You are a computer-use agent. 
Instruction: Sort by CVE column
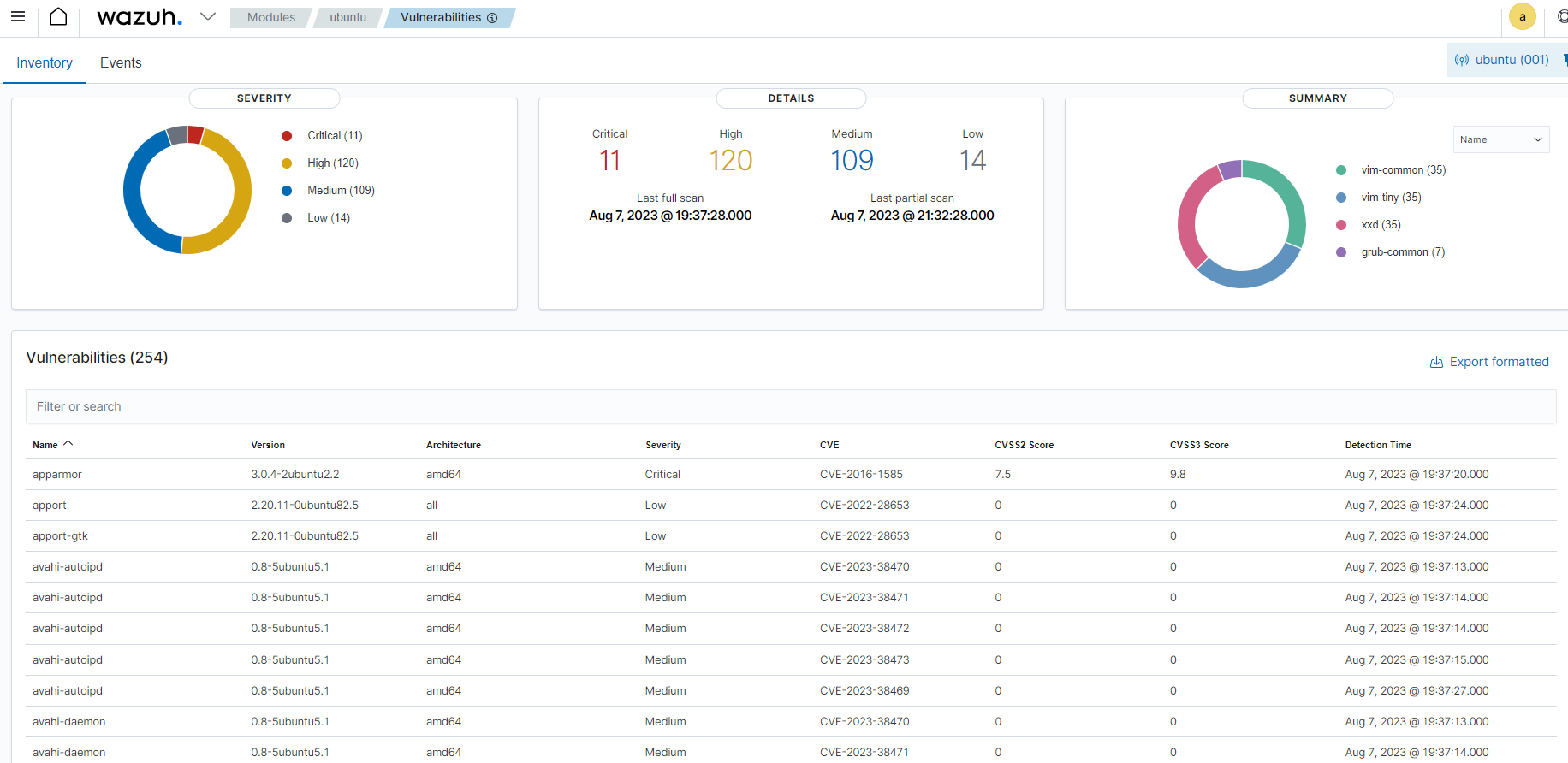pyautogui.click(x=829, y=445)
